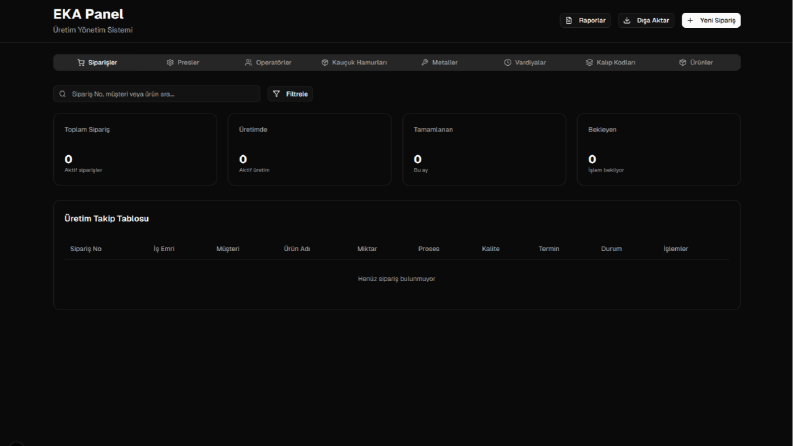Click the Bu ay caption

click(421, 170)
